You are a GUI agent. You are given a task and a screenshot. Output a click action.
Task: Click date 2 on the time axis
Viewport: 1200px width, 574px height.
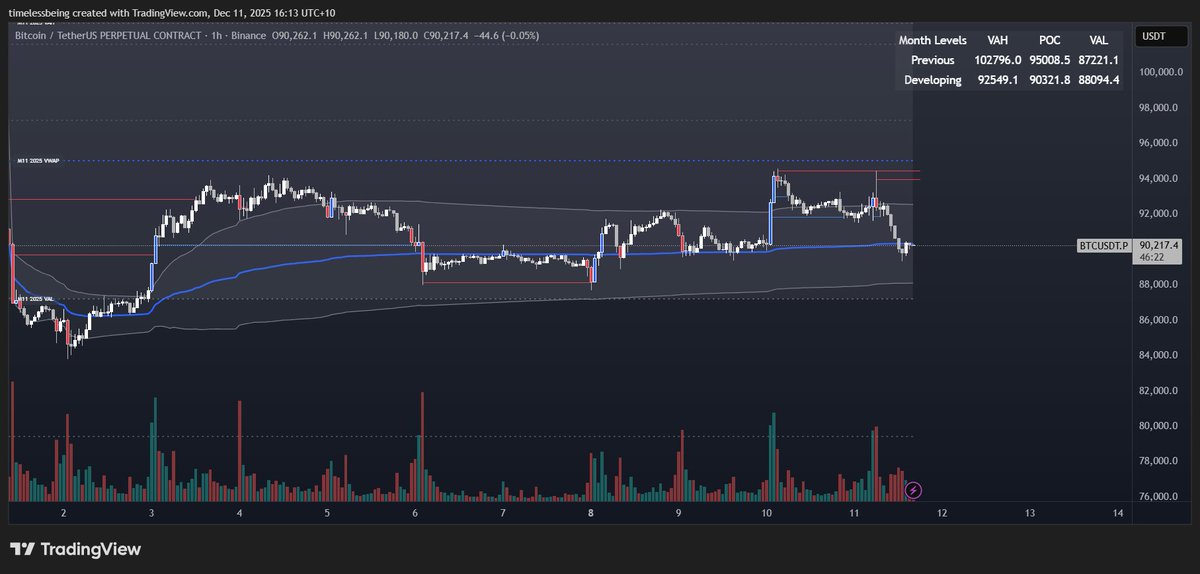[63, 513]
